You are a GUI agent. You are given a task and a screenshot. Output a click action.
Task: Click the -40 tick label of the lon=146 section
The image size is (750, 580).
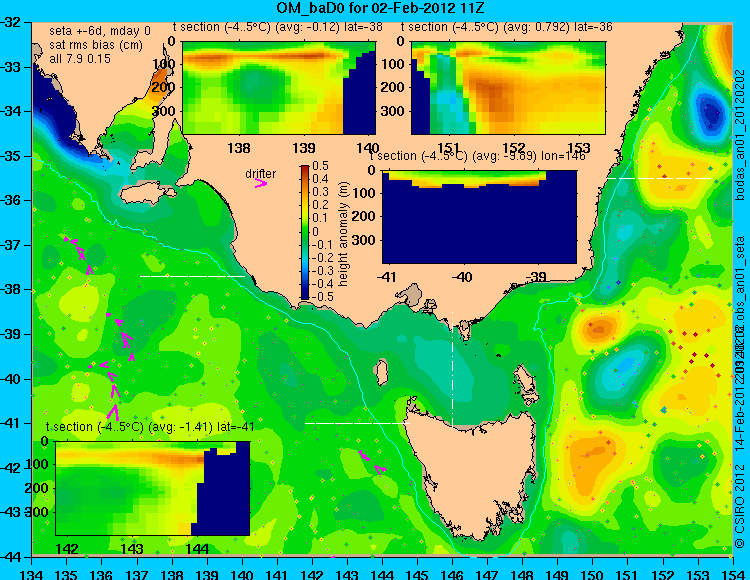point(462,277)
